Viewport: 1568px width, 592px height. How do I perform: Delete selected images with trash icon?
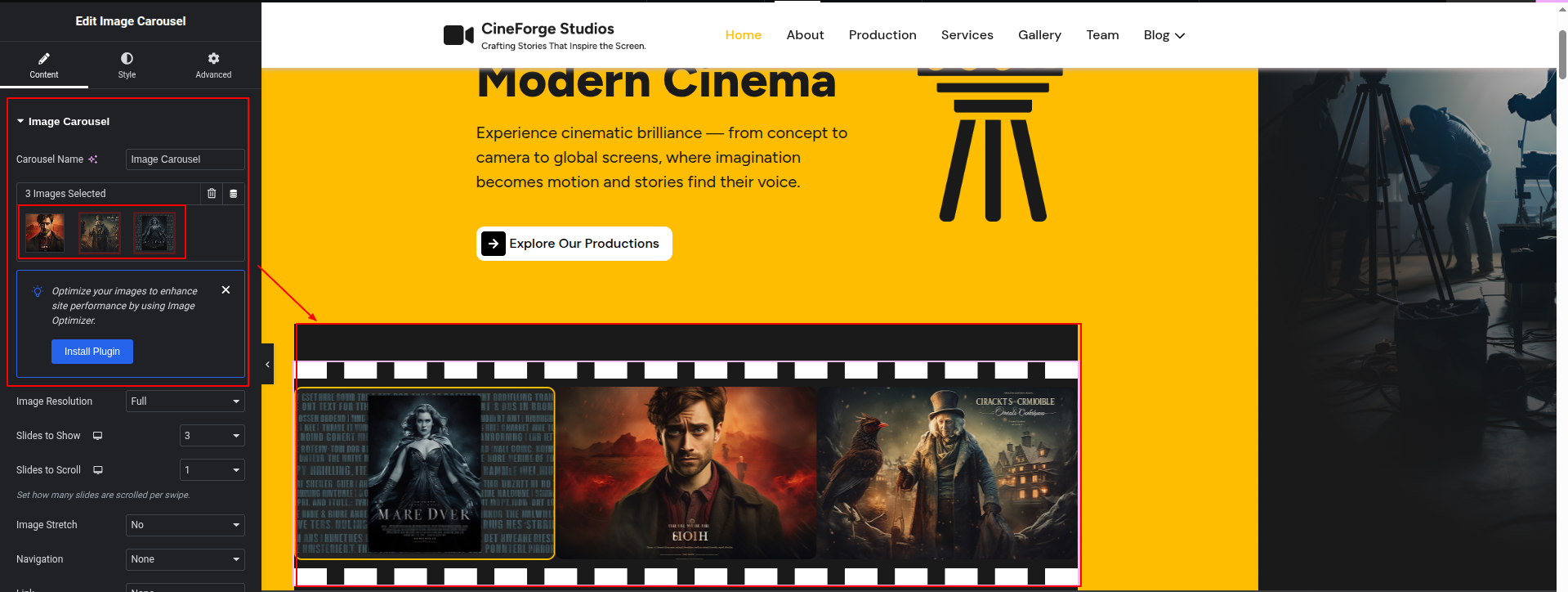pyautogui.click(x=212, y=194)
